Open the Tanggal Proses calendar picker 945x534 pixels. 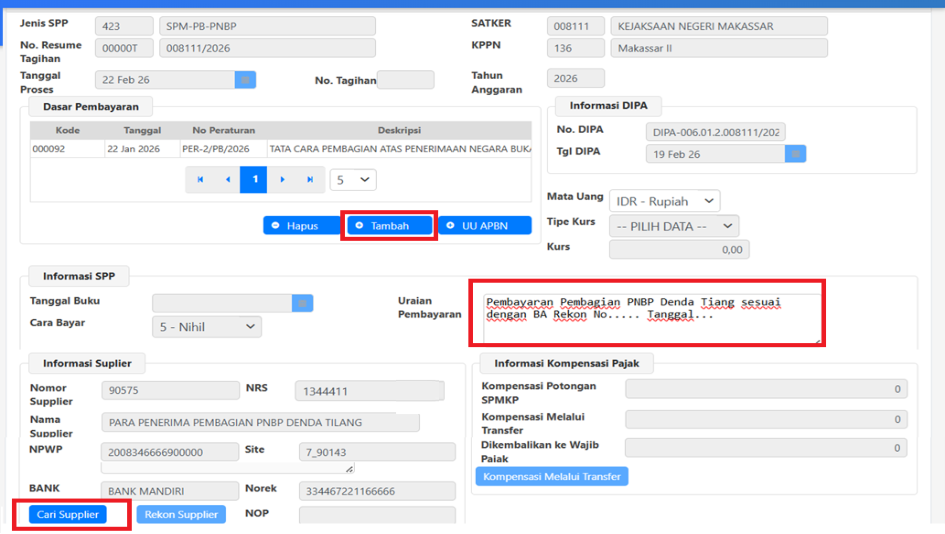coord(245,80)
